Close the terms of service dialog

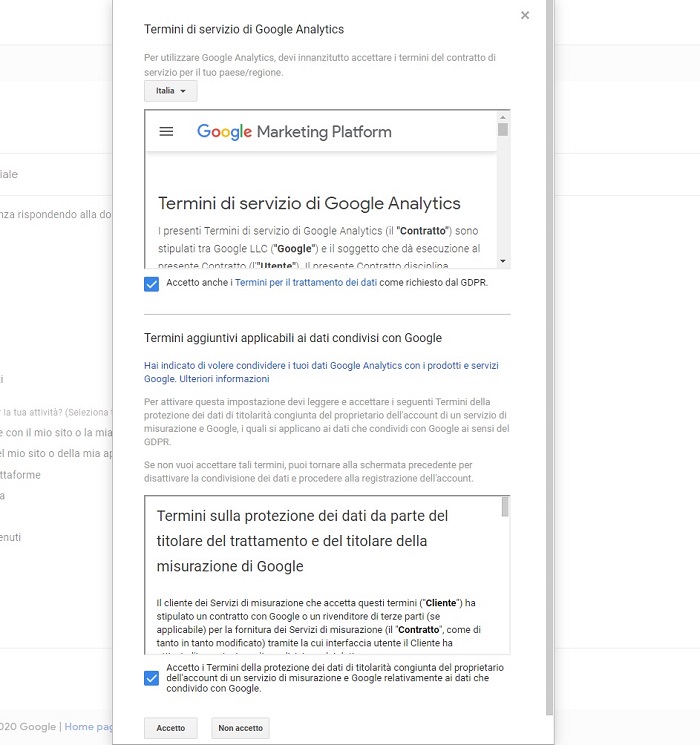click(525, 15)
